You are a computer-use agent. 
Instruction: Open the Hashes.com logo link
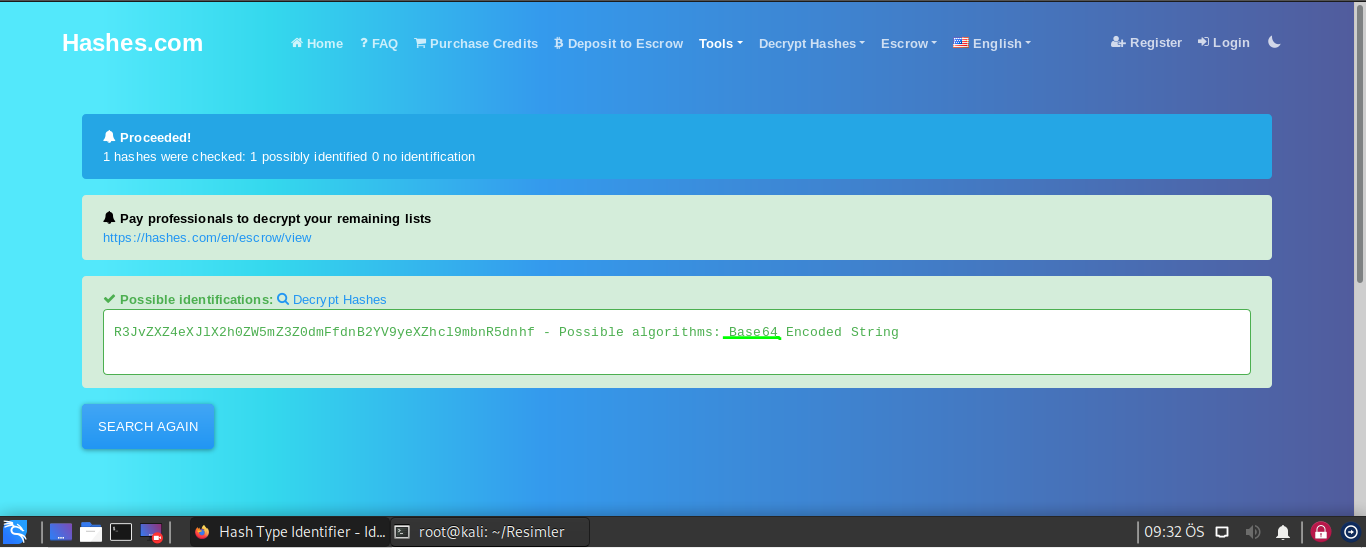132,43
